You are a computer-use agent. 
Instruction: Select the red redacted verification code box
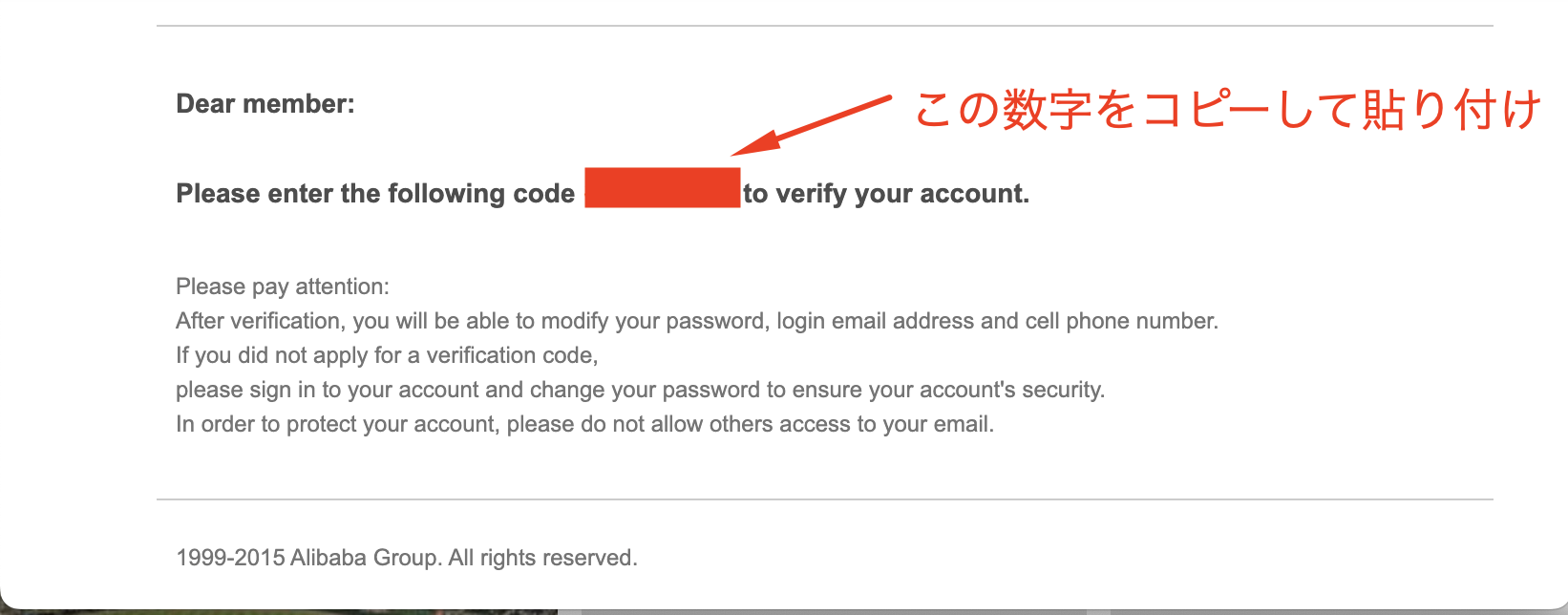(x=663, y=187)
